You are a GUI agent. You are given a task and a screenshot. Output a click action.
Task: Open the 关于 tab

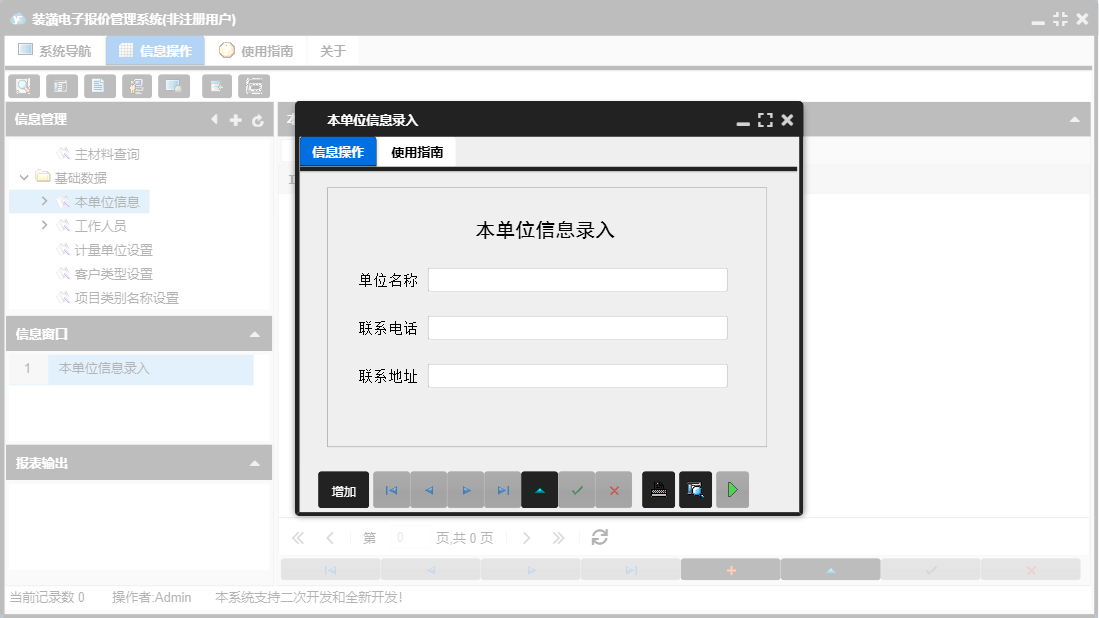coord(333,49)
